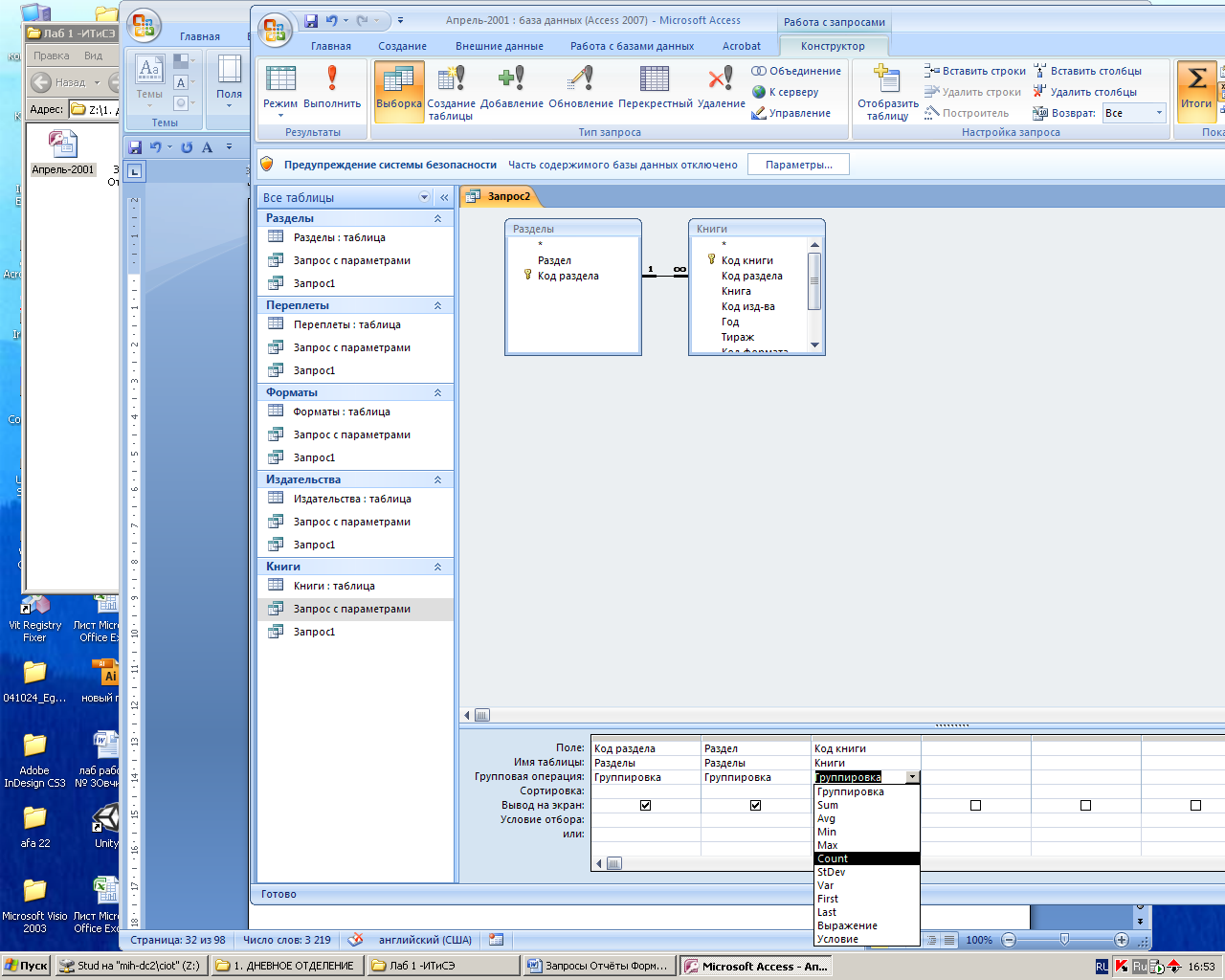Collapse the Разделы group
The height and width of the screenshot is (980, 1225).
coord(437,218)
